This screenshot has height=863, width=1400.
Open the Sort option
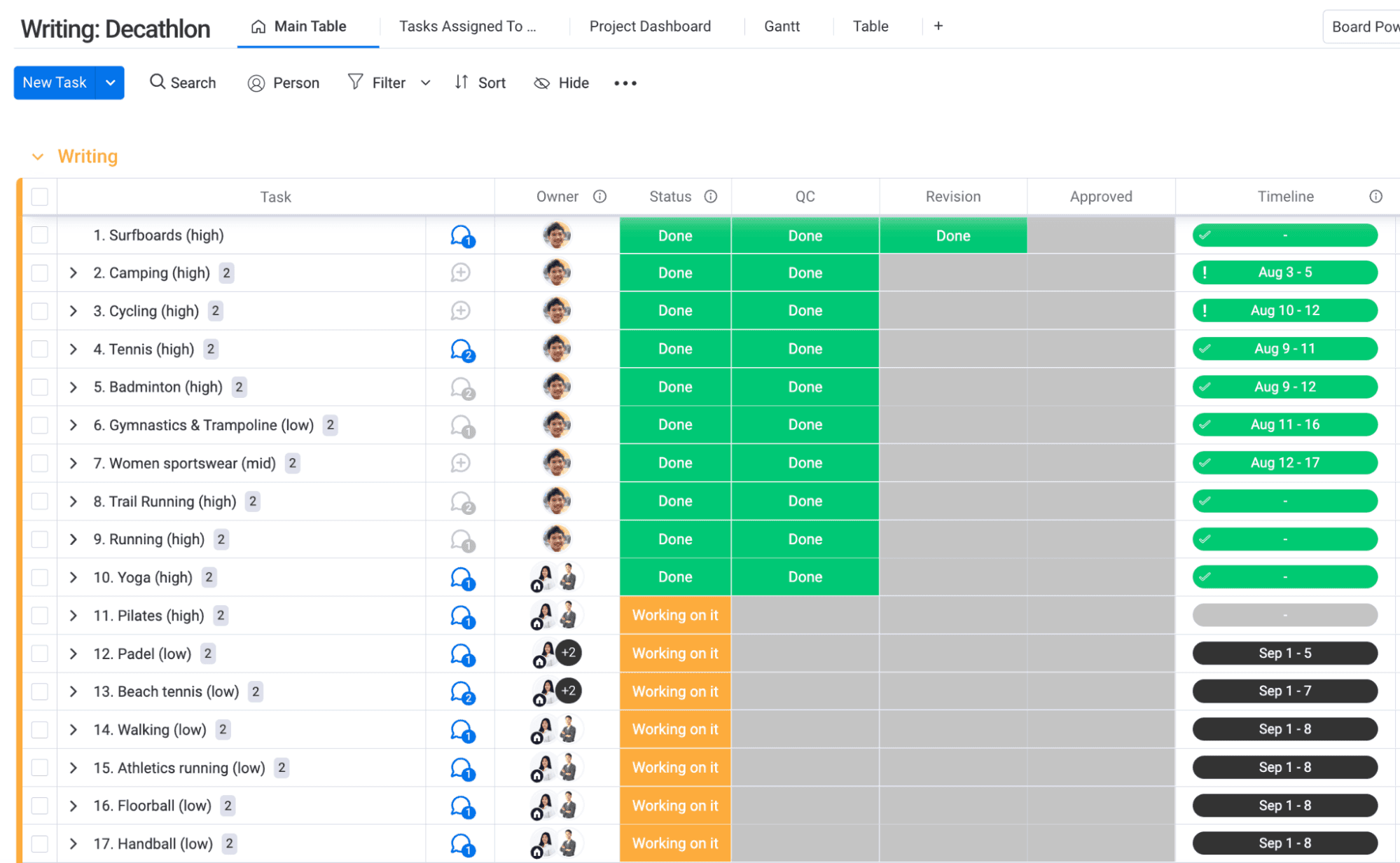[x=480, y=83]
